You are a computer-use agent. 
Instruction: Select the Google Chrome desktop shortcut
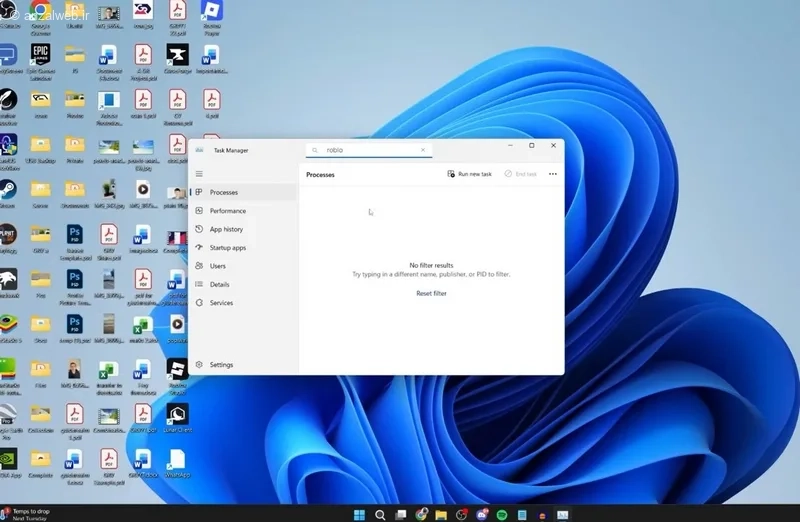click(40, 17)
